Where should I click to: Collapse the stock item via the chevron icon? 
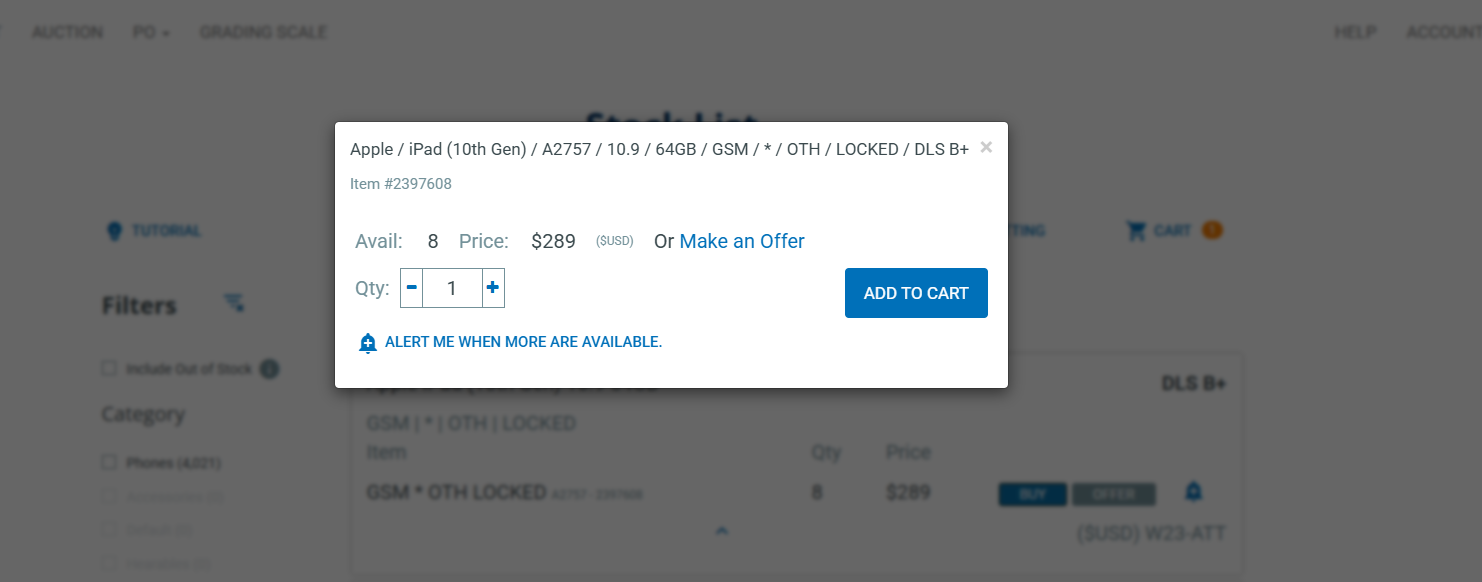point(721,529)
